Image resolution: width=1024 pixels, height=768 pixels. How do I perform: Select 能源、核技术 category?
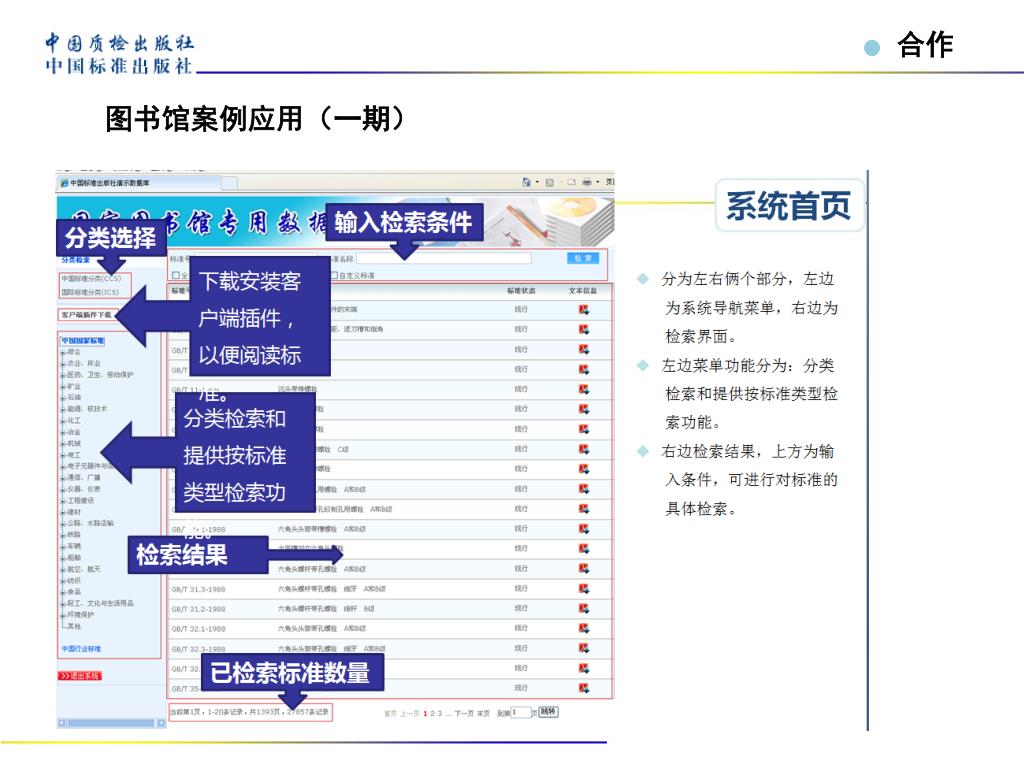(x=87, y=409)
